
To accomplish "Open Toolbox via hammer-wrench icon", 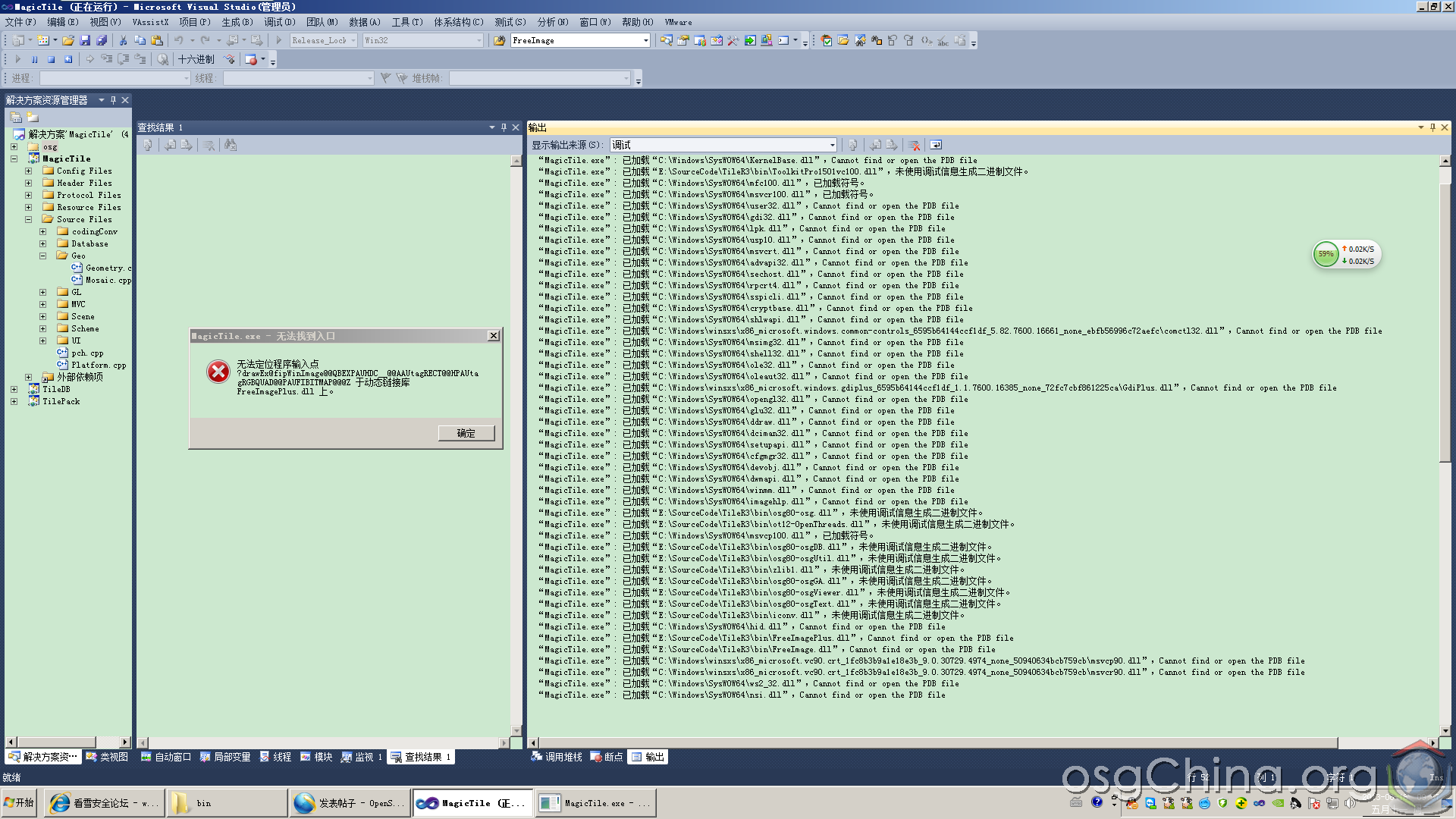I will click(733, 40).
